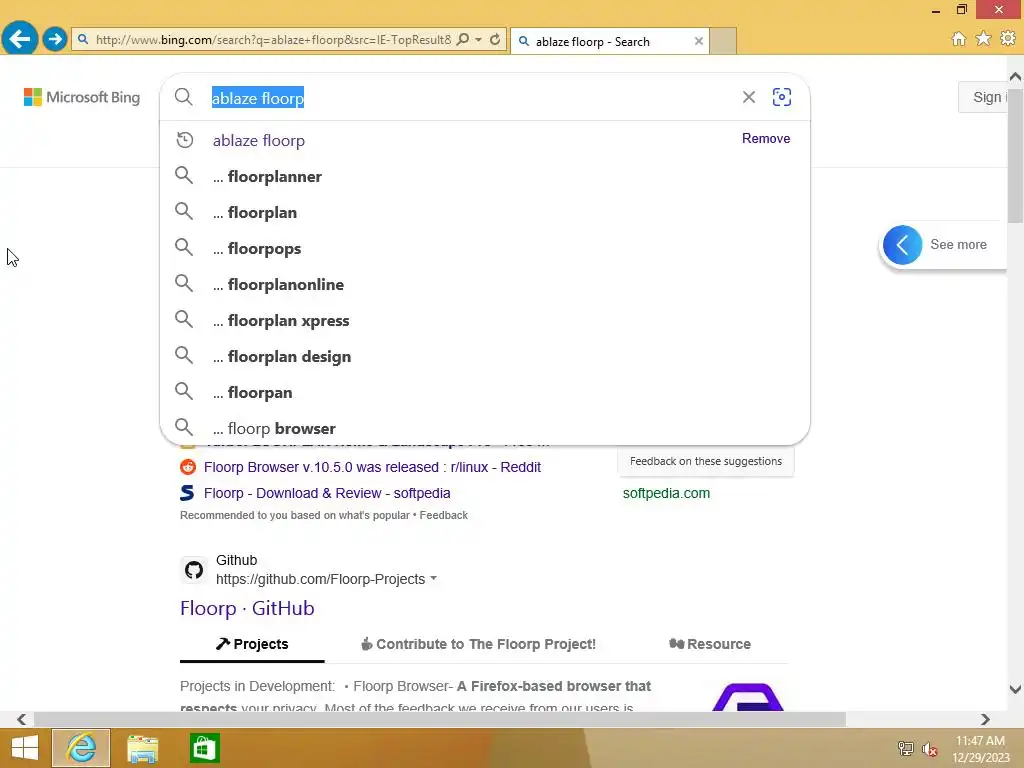Screen dimensions: 1024x768
Task: Select the 'ablaze floorp - Search' tab
Action: coord(609,41)
